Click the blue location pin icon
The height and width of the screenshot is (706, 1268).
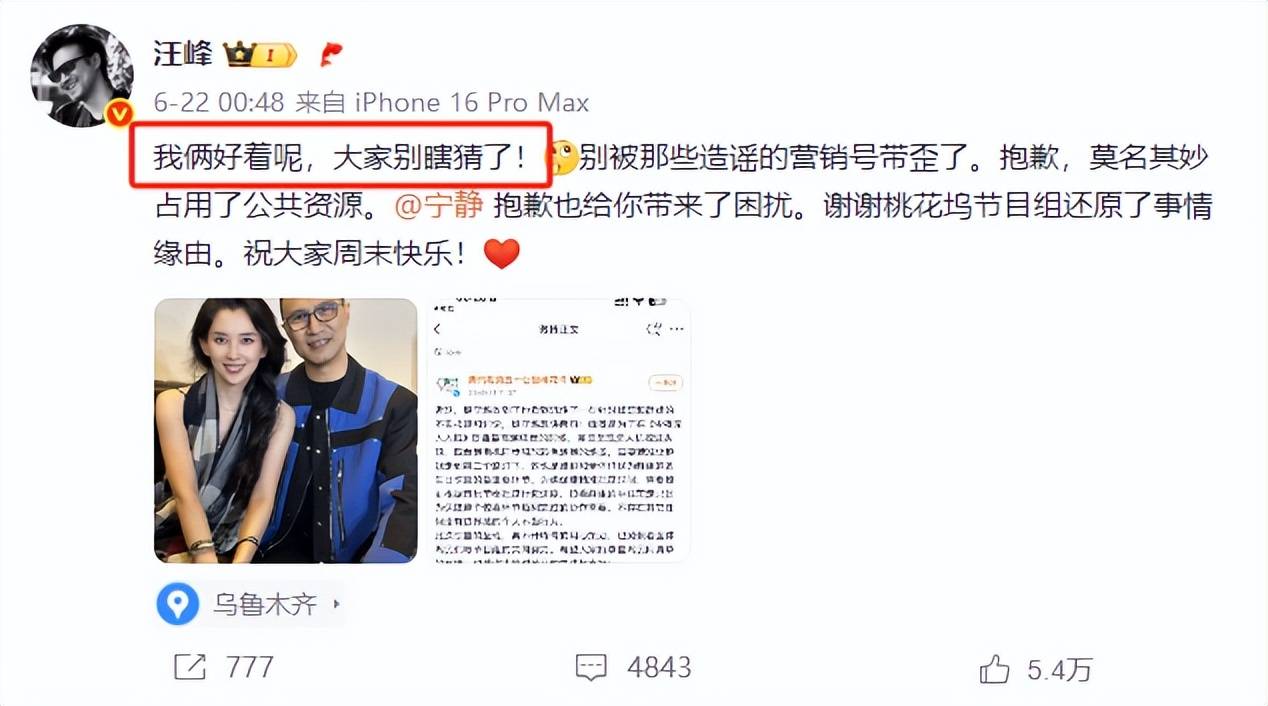pyautogui.click(x=178, y=604)
